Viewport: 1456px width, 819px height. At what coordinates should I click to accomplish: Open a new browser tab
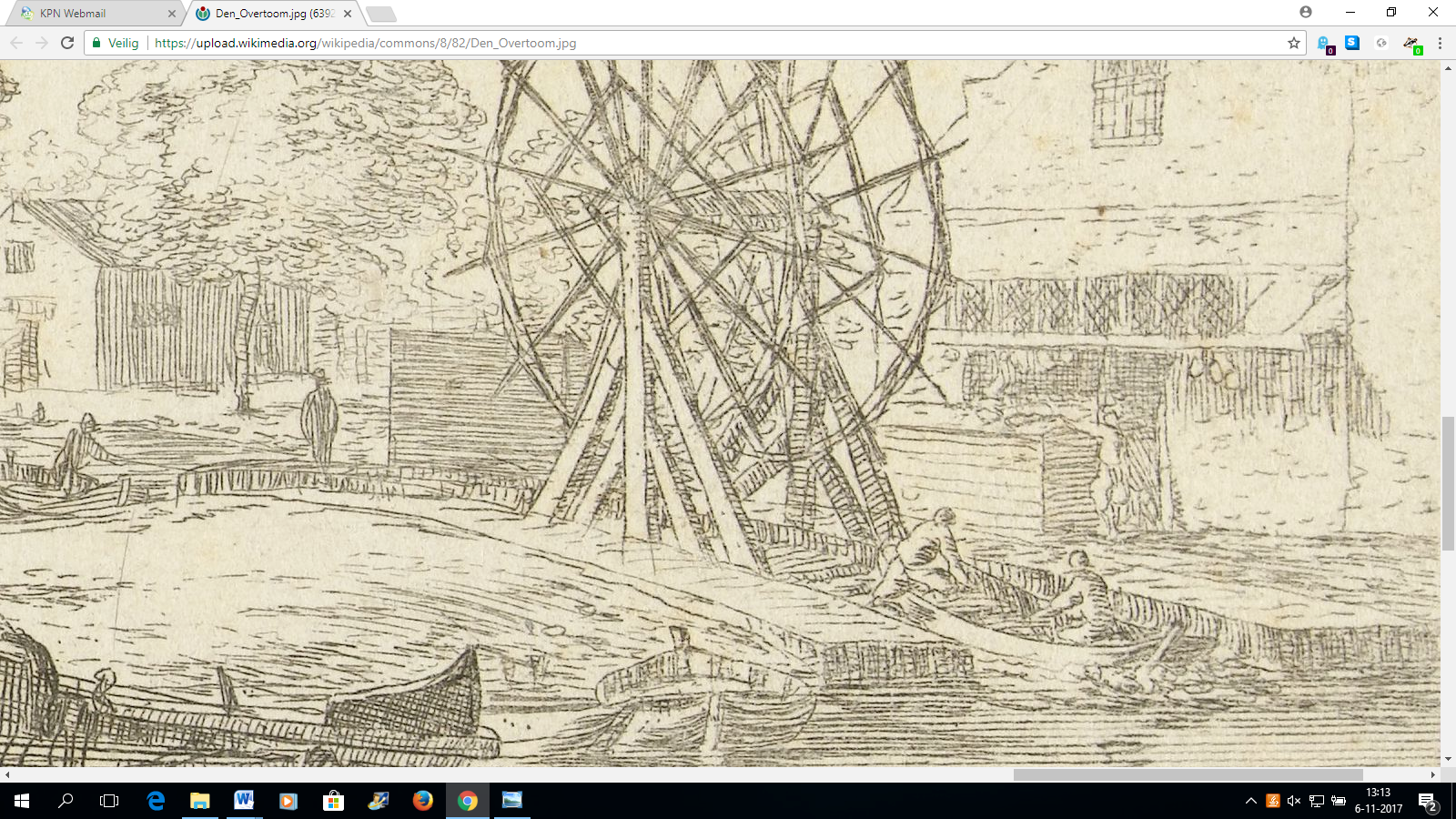[380, 14]
